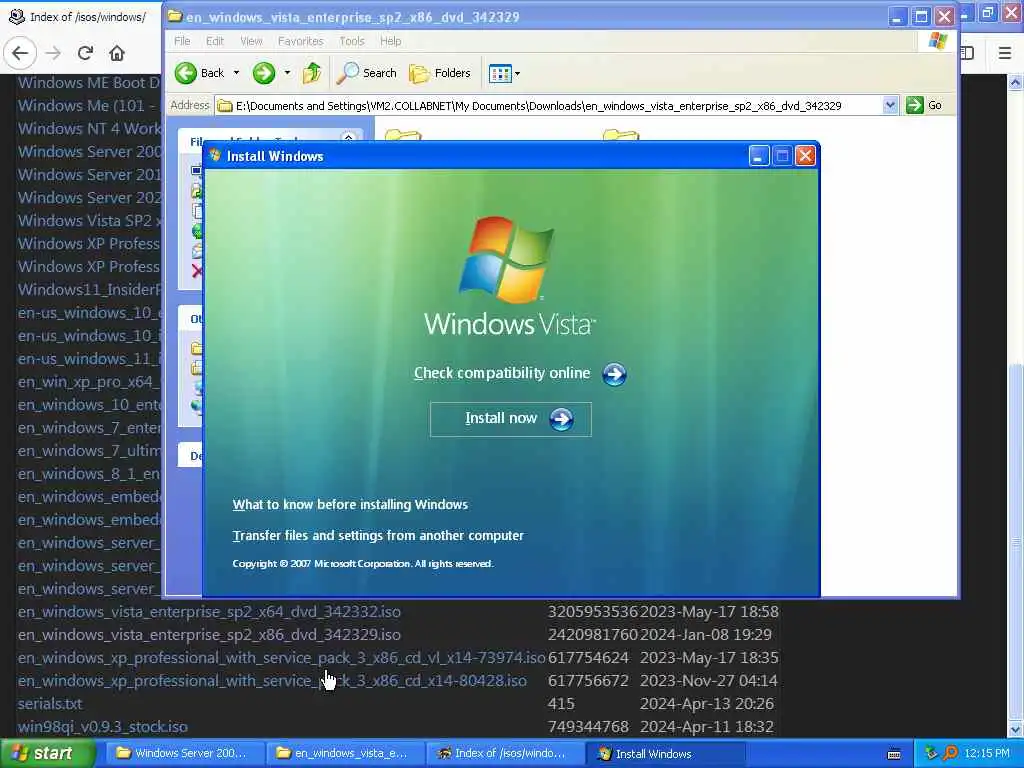The width and height of the screenshot is (1024, 768).
Task: Switch to en_windows_vista_e... taskbar item
Action: point(344,754)
